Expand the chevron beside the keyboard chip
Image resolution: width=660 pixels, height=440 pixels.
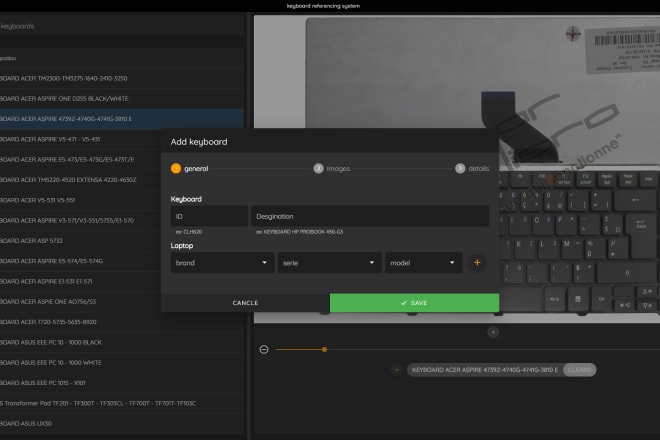click(x=397, y=370)
